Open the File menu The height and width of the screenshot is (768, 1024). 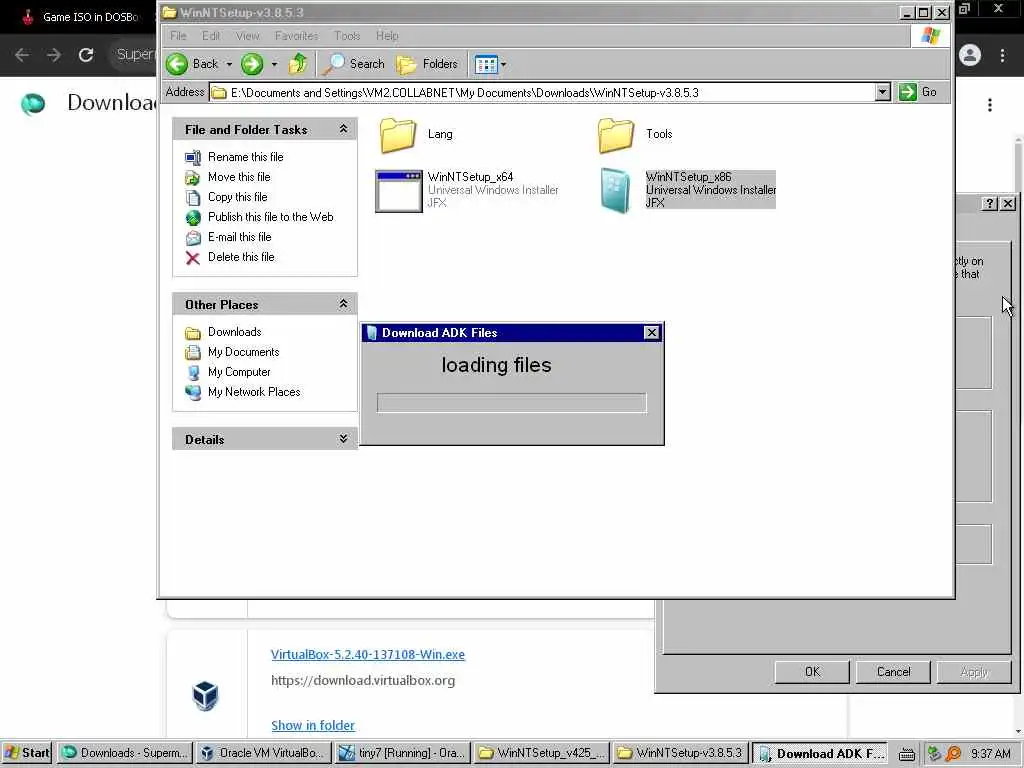coord(178,36)
